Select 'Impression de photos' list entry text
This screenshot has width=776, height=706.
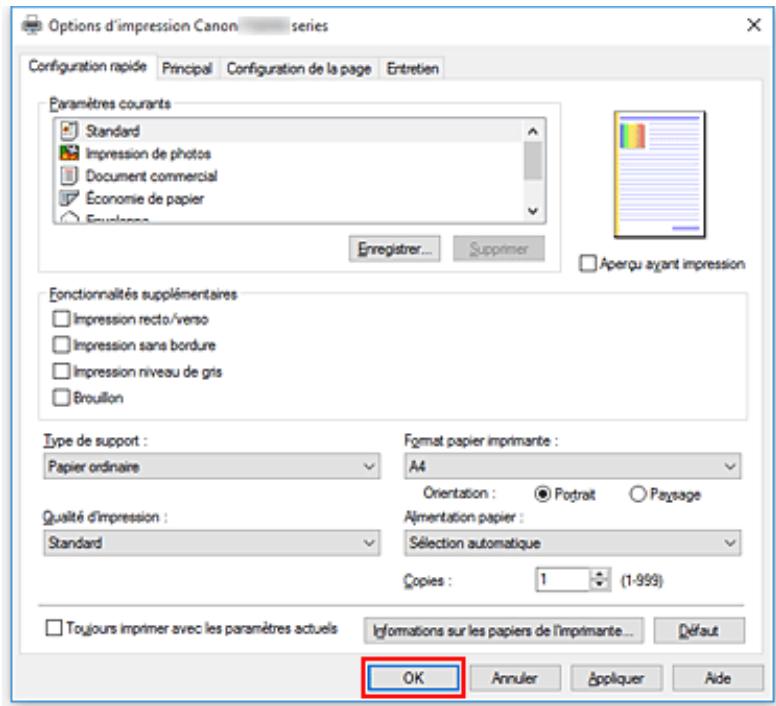pyautogui.click(x=148, y=153)
